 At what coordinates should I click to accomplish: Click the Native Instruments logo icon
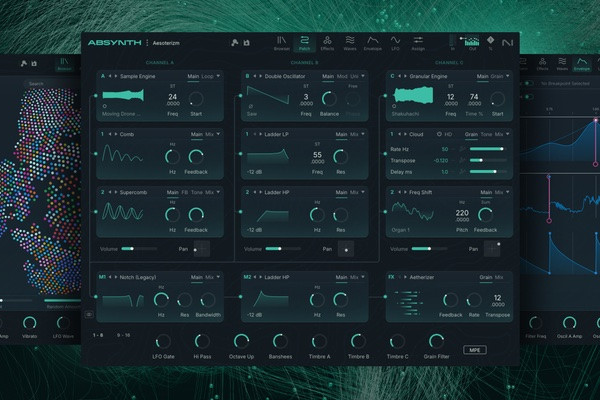tap(507, 42)
